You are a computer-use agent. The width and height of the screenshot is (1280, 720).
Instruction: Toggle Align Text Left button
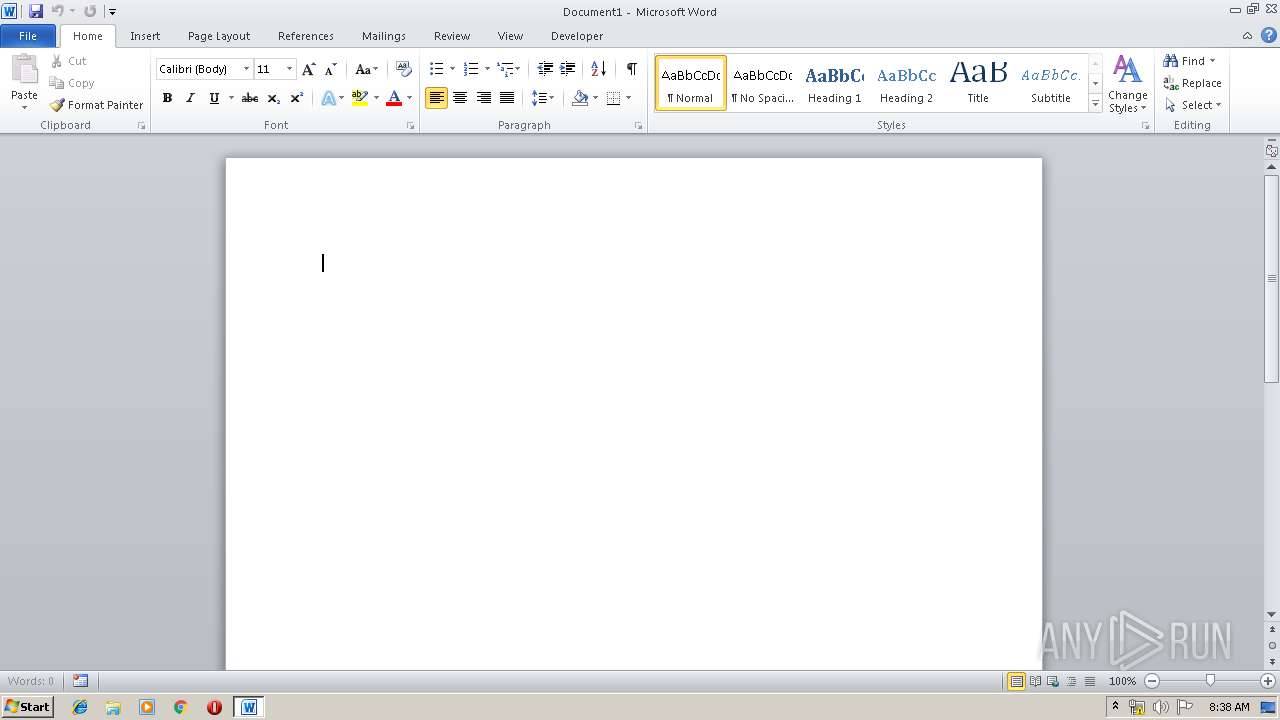click(x=436, y=98)
